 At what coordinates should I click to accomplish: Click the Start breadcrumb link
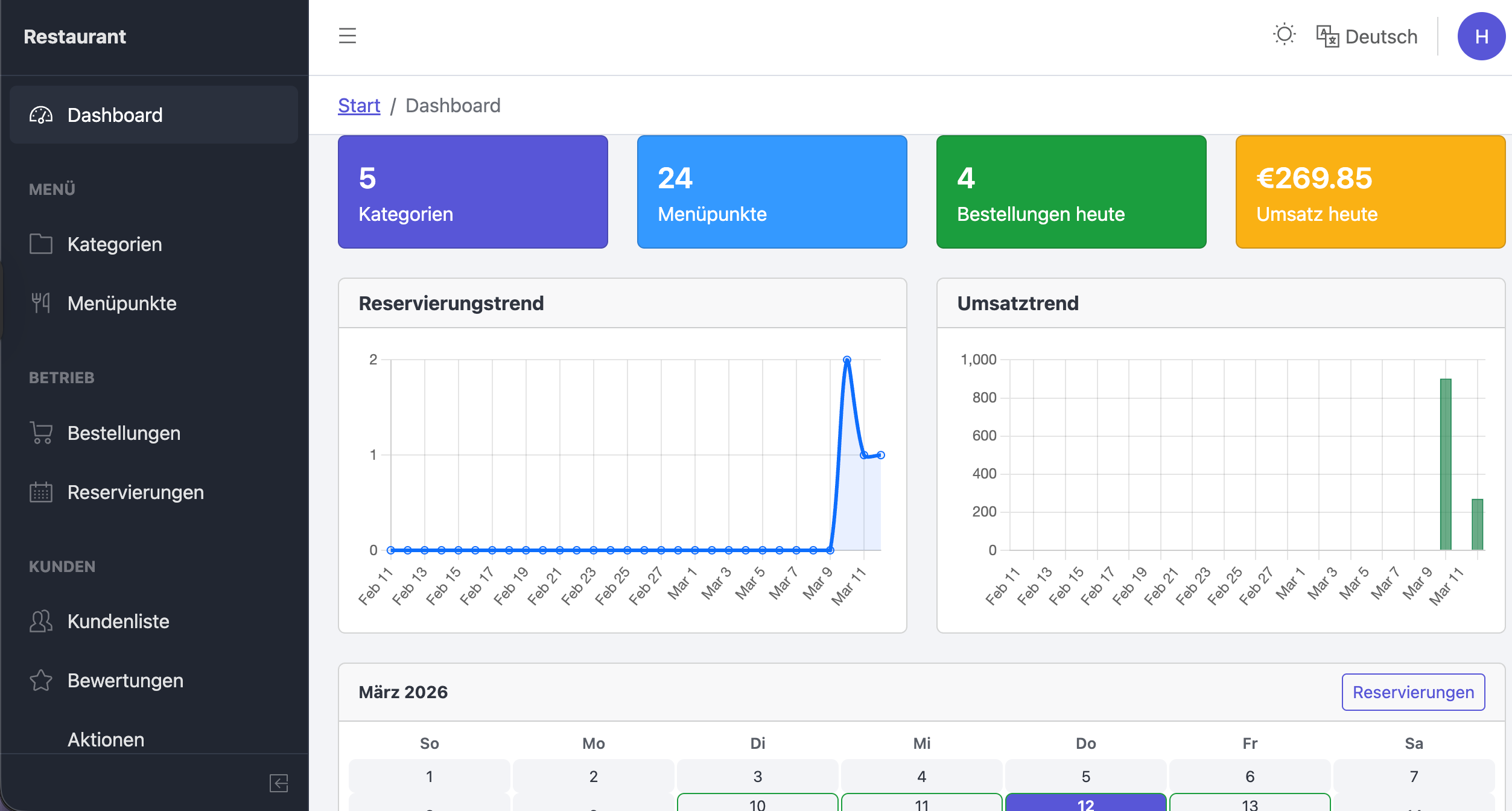359,105
